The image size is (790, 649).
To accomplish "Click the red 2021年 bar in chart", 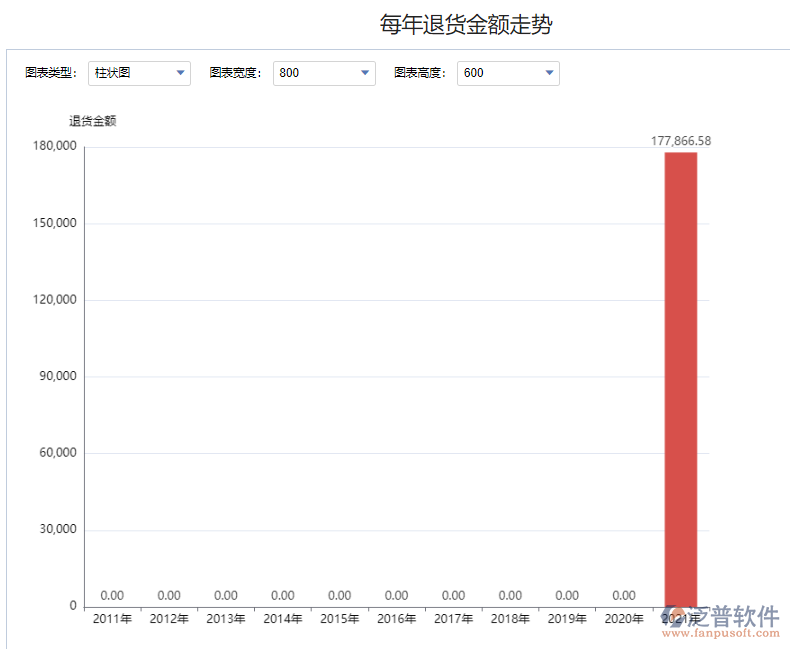I will click(681, 379).
